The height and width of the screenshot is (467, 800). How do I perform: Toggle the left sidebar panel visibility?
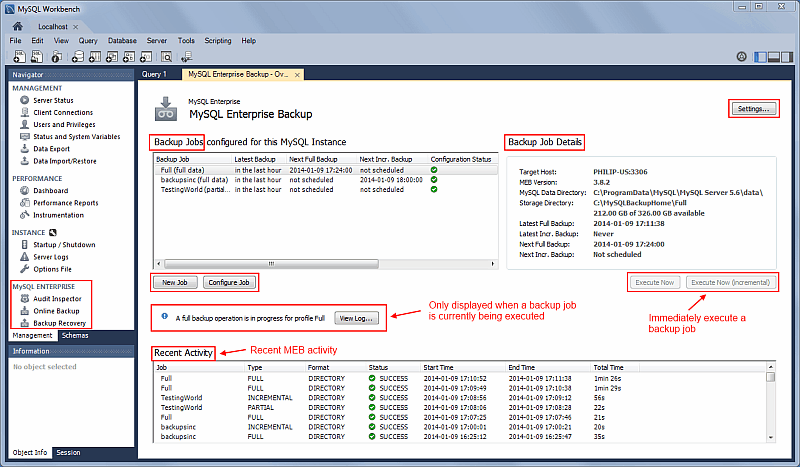(x=758, y=56)
